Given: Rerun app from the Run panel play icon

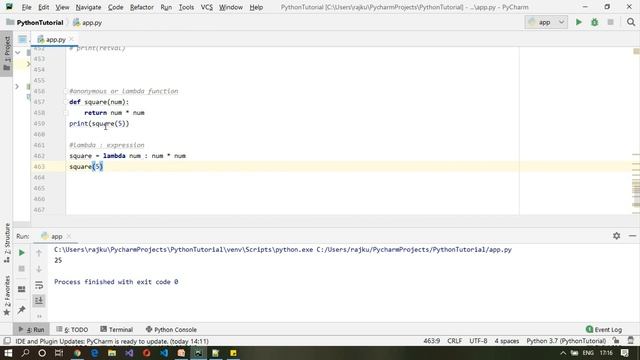Looking at the screenshot, I should pos(22,253).
